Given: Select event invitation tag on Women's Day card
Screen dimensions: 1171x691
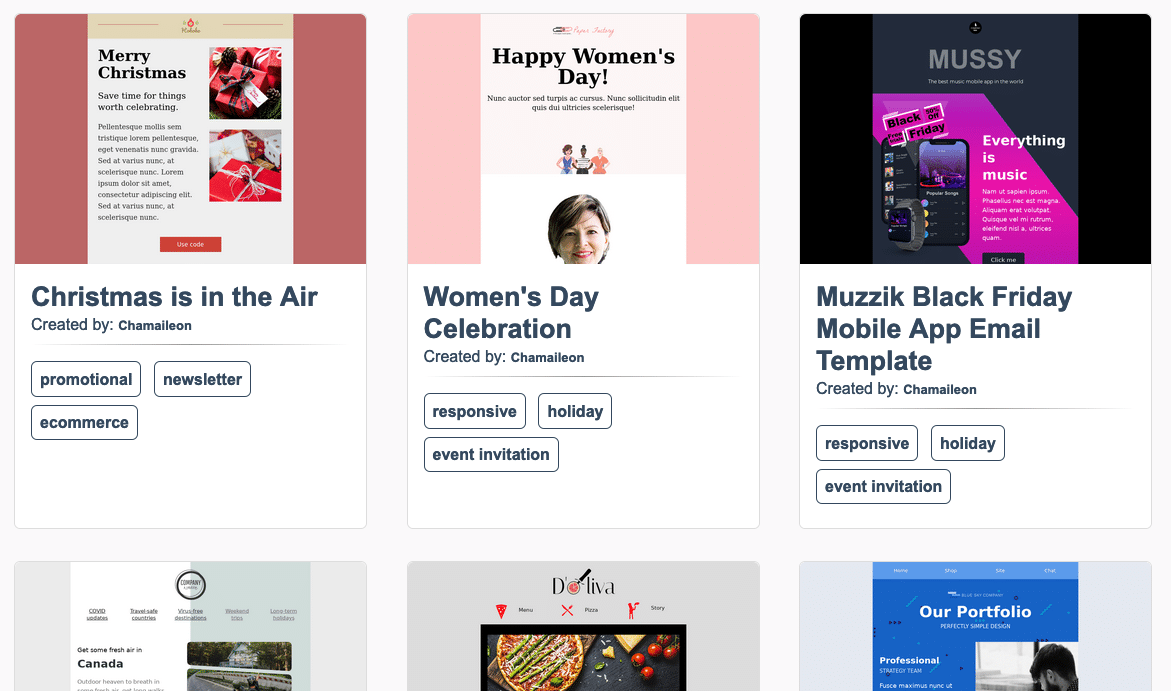Looking at the screenshot, I should pos(491,454).
